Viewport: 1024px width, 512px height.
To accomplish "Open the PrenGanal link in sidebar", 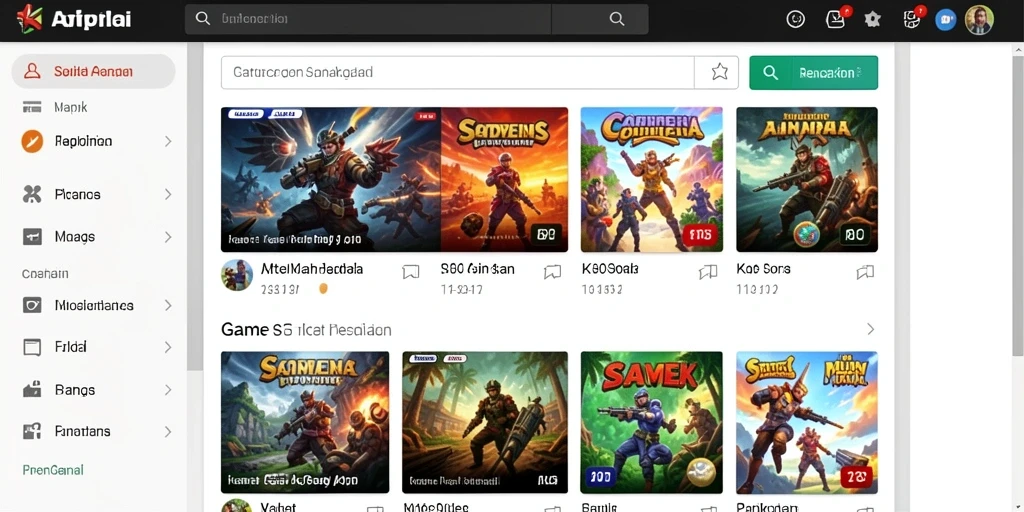I will point(53,470).
